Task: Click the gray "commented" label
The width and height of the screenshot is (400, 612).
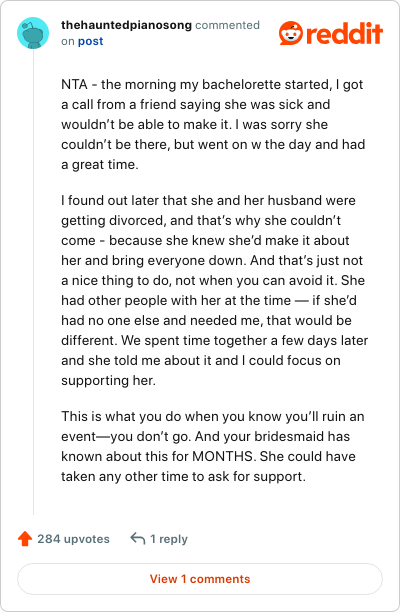Action: coord(228,25)
